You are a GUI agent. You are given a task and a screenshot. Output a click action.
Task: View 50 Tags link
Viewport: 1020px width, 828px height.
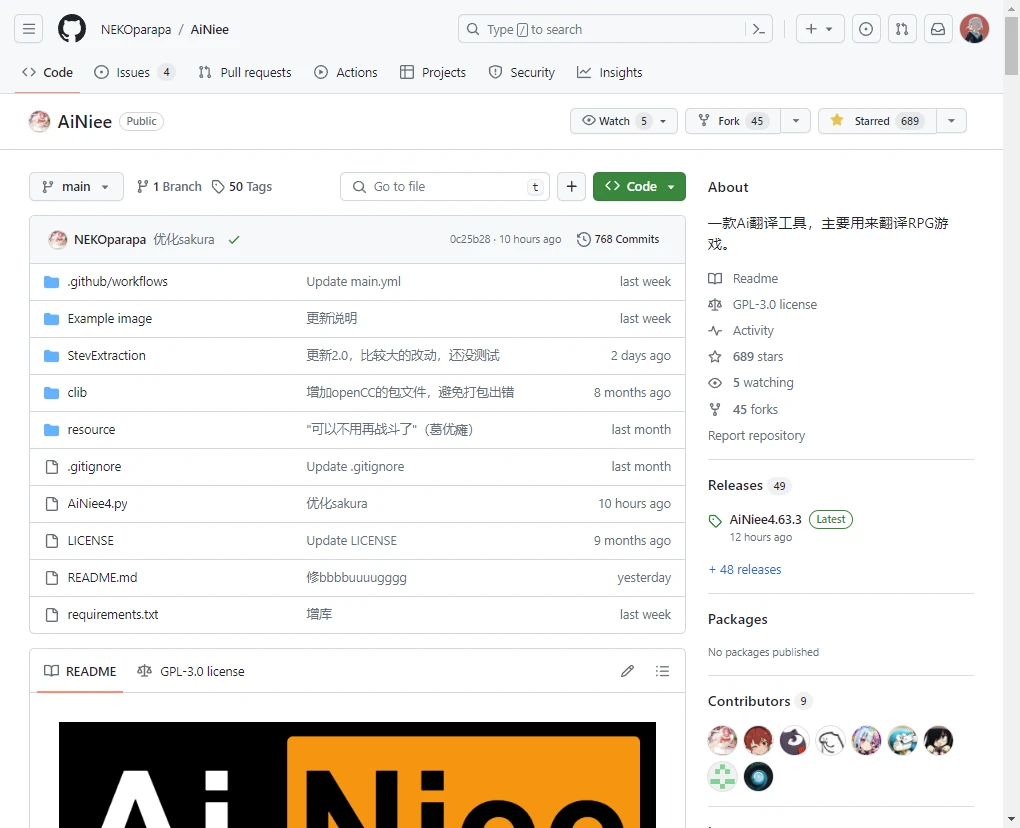coord(242,187)
